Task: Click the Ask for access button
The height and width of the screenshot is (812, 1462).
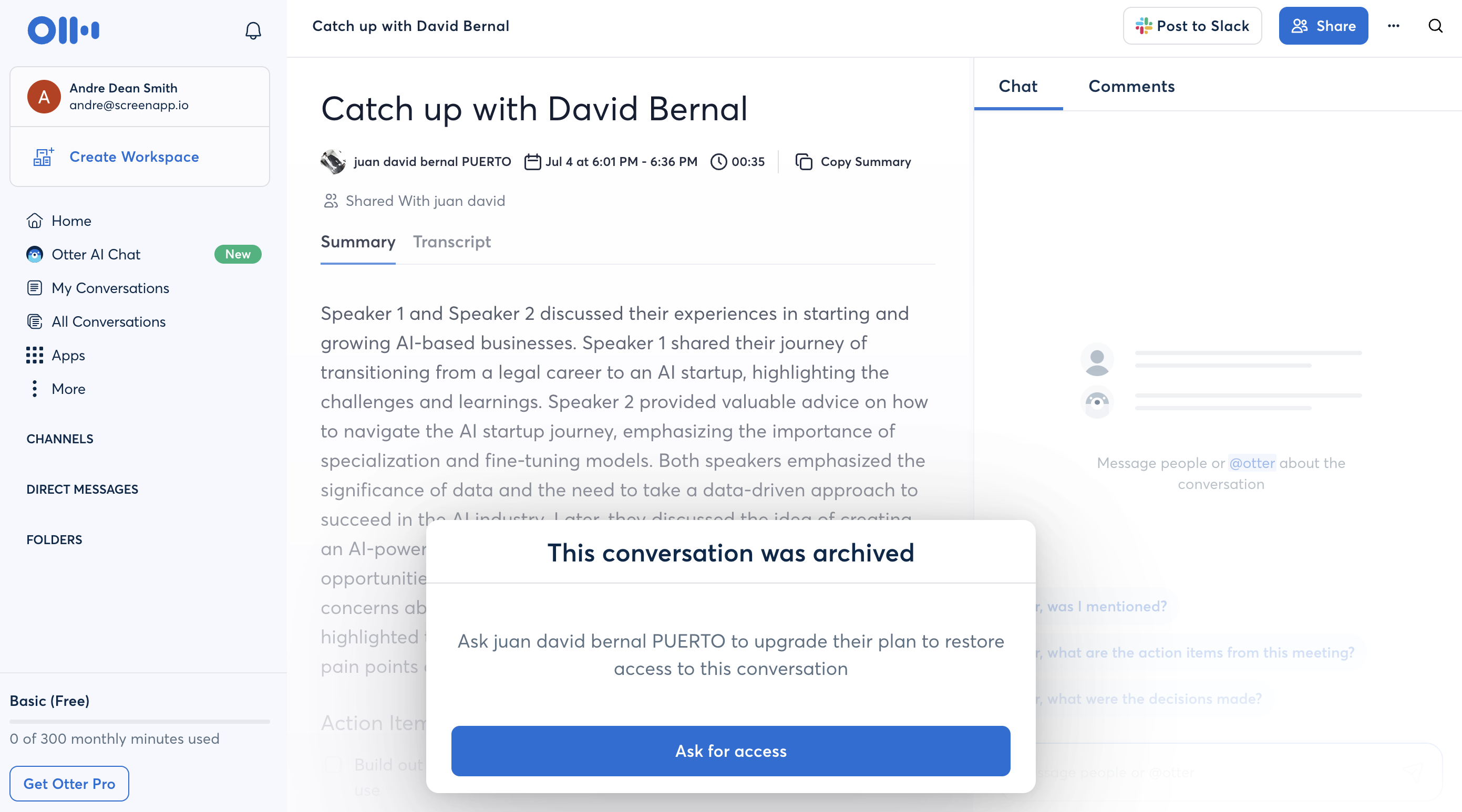Action: (730, 751)
